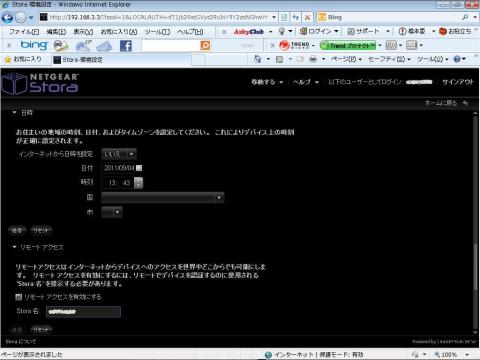
Task: Click the ホームに戻る link
Action: [447, 103]
